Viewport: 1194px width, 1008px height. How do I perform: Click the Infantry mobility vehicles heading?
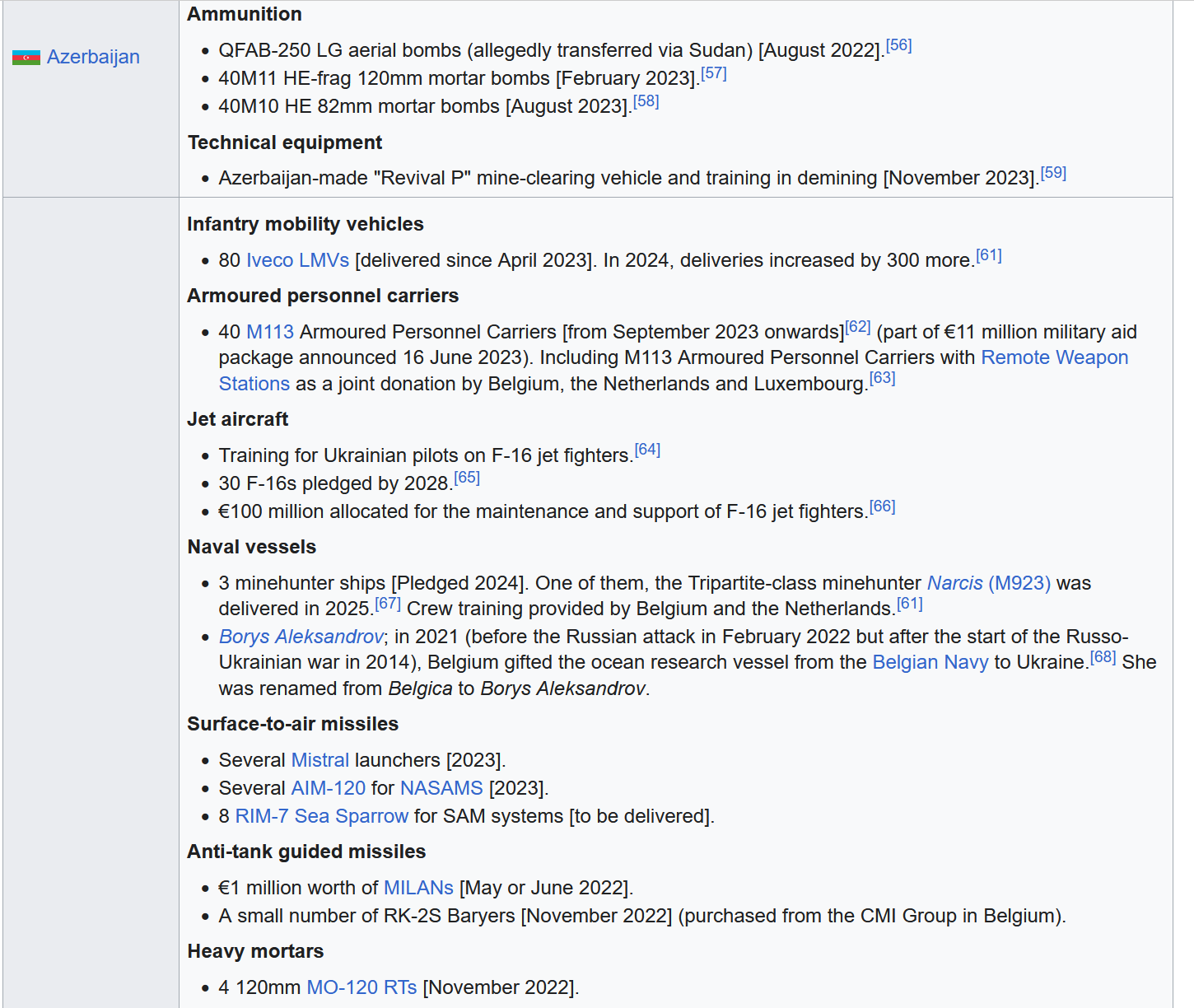(305, 224)
